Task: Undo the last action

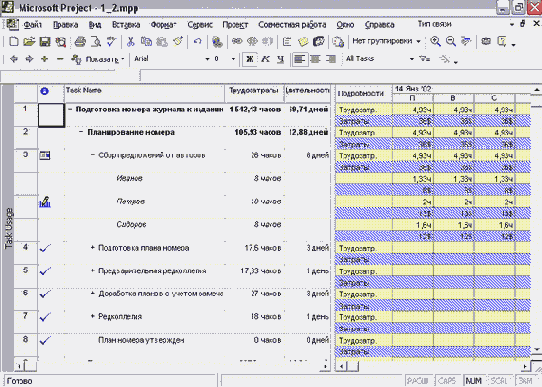Action: click(197, 42)
